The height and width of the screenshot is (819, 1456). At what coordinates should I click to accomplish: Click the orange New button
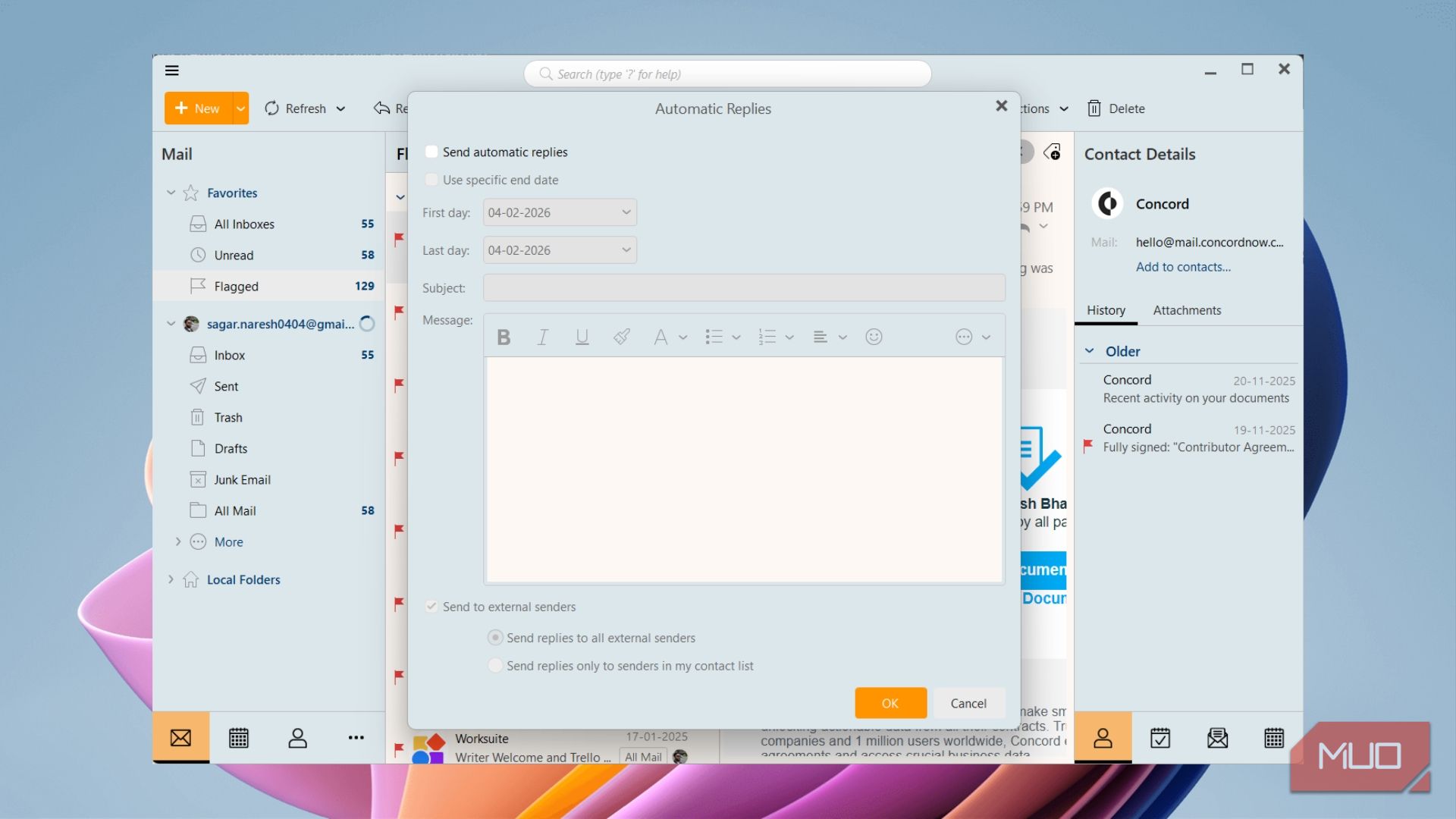[x=198, y=108]
